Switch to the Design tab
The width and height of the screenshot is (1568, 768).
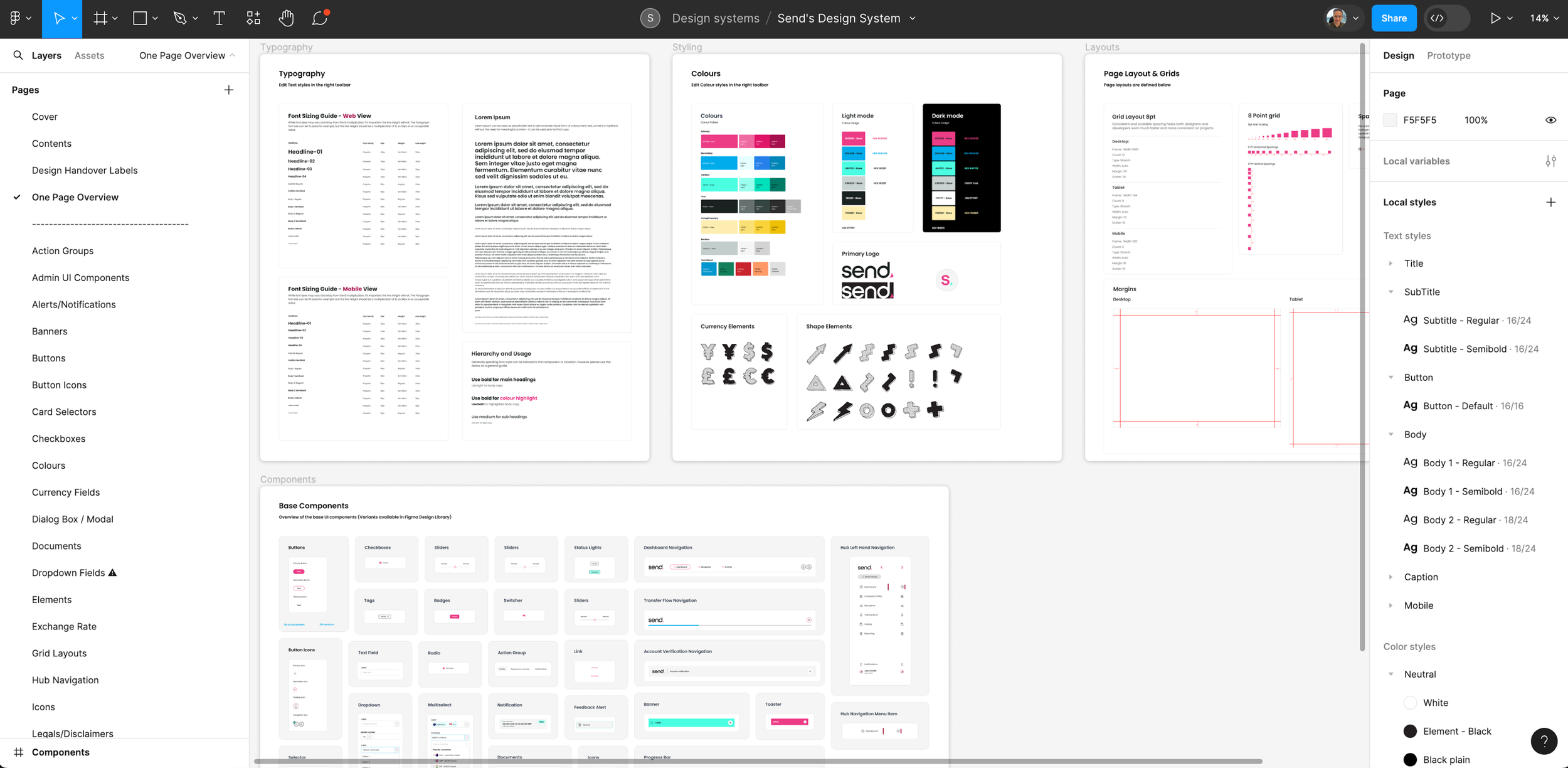pyautogui.click(x=1398, y=55)
